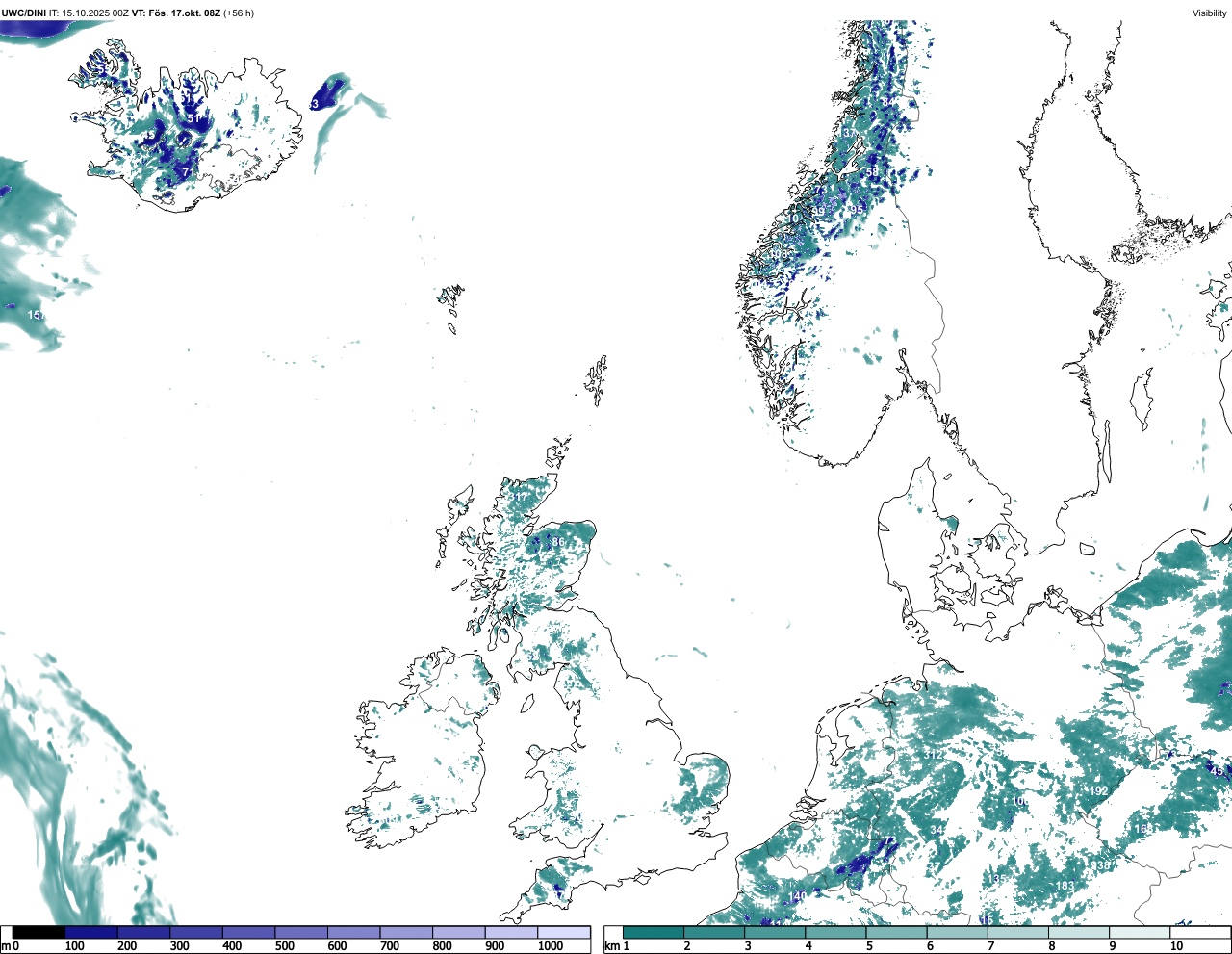This screenshot has width=1232, height=954.
Task: Click the 200–300 m legend swatch
Action: pos(143,932)
